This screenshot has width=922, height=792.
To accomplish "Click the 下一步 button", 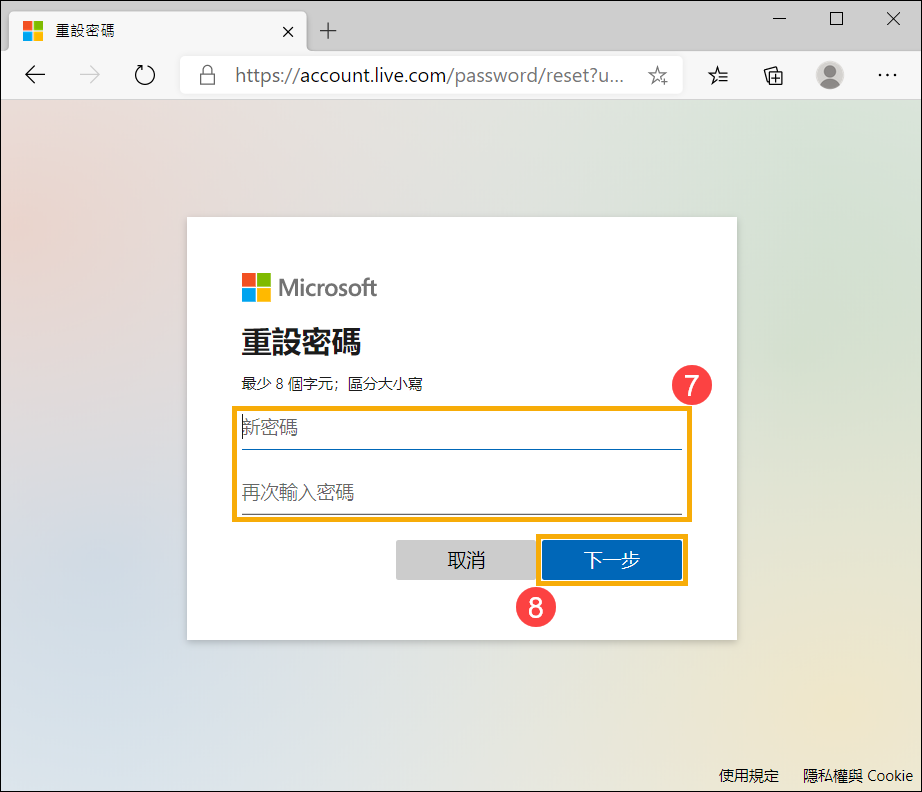I will click(612, 560).
